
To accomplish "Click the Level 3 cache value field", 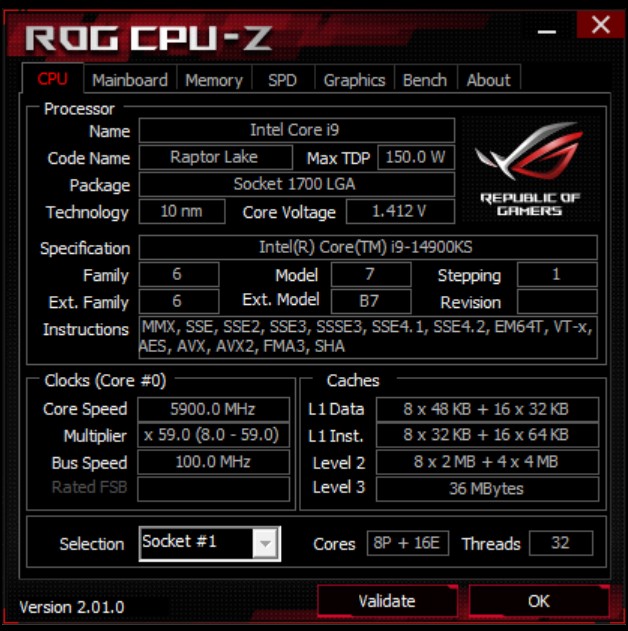I will [487, 489].
